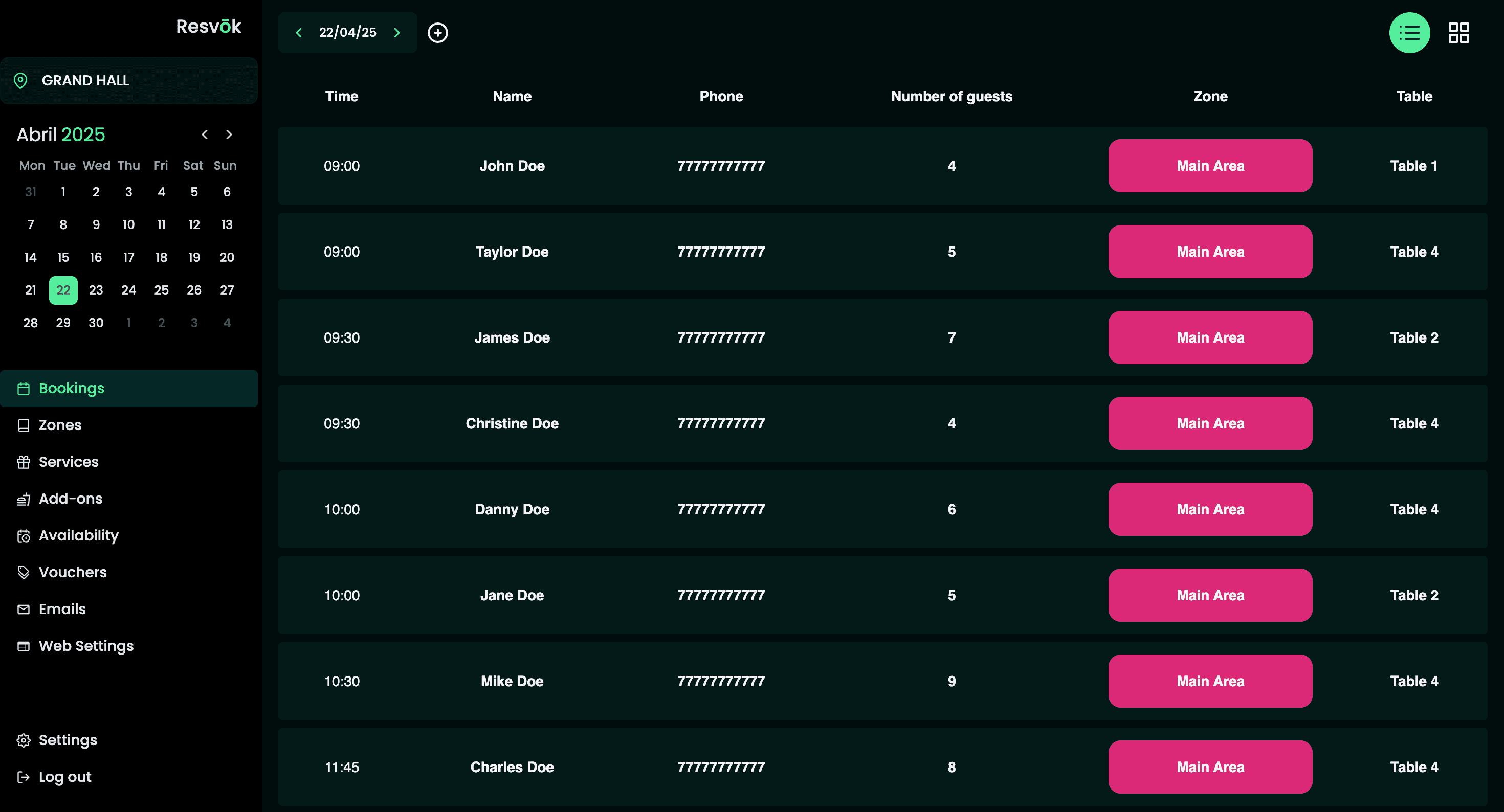Switch to grid view layout
Viewport: 1504px width, 812px height.
(1458, 33)
